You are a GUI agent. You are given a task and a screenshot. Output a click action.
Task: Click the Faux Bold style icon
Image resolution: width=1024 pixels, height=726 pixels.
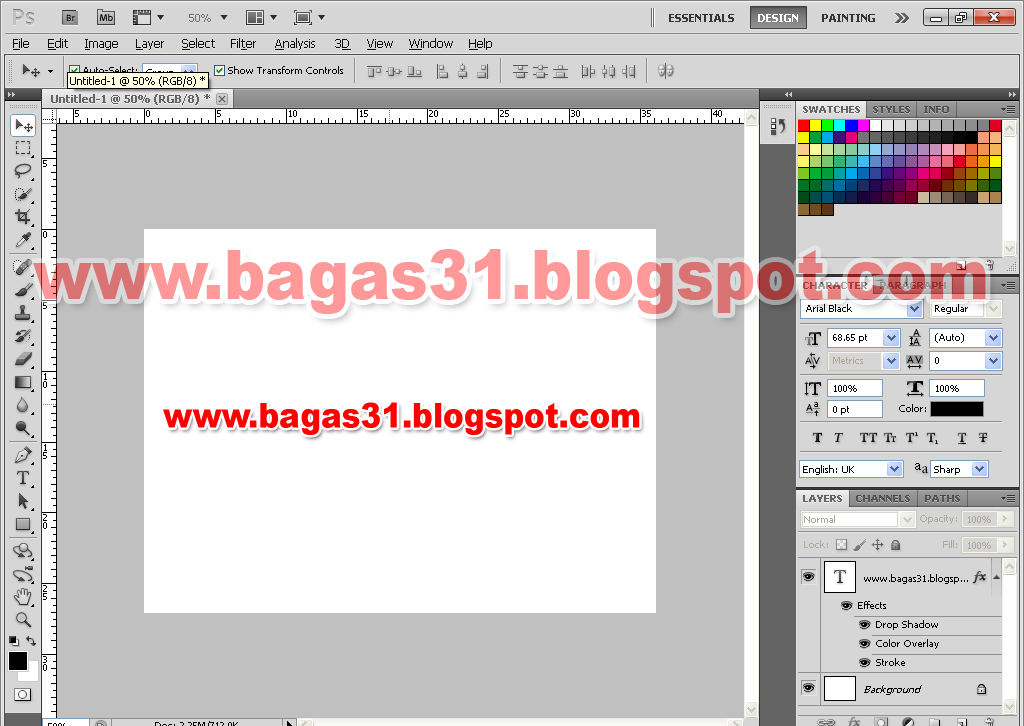817,437
